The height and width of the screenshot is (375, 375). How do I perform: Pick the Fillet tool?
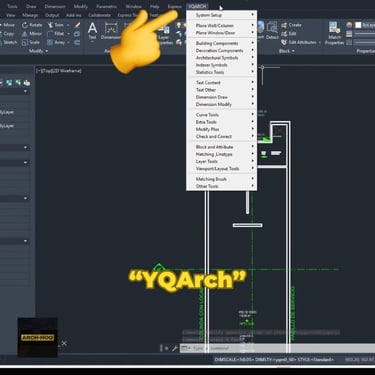(55, 34)
